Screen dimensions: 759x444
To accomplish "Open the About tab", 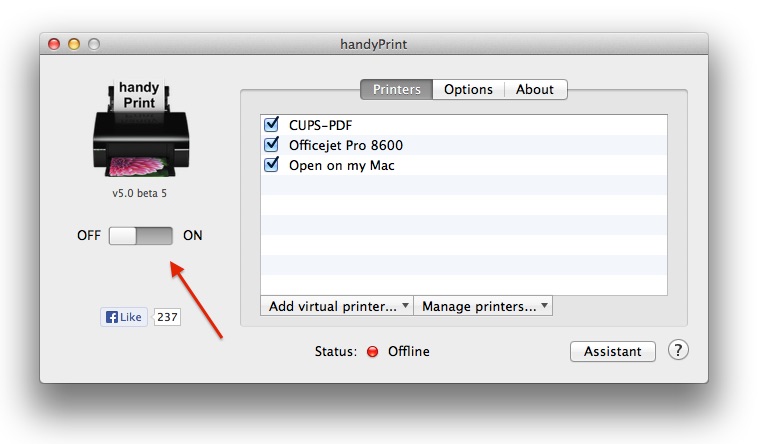I will [535, 90].
